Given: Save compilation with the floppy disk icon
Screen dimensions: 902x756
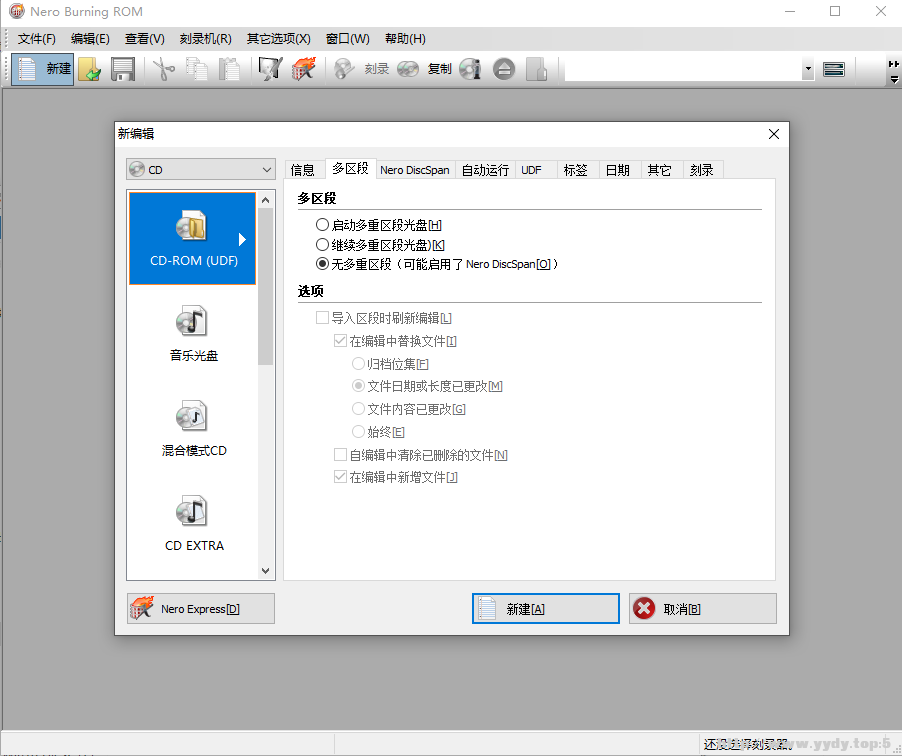Looking at the screenshot, I should pos(123,69).
